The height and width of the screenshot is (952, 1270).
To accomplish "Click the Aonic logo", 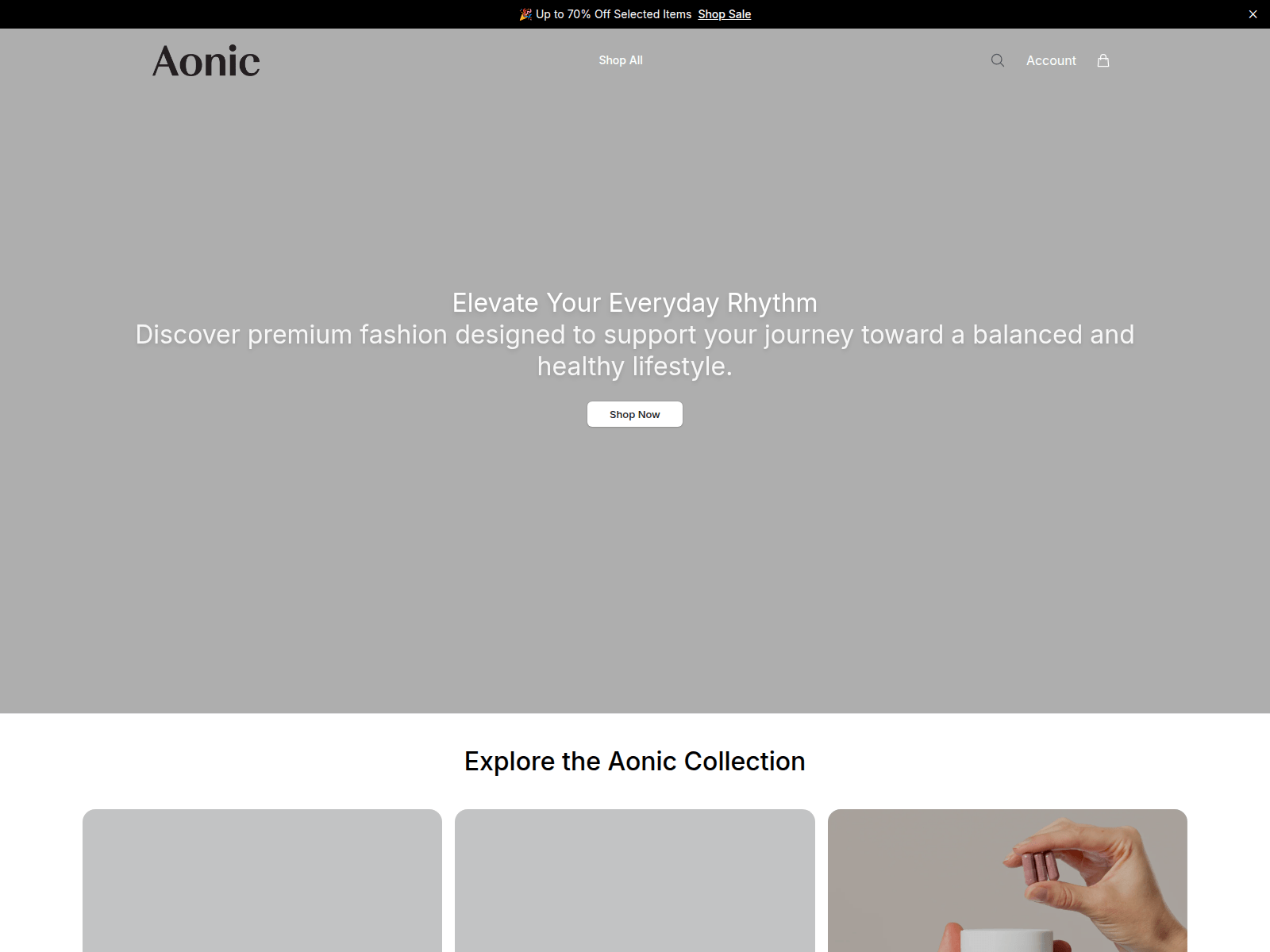I will [206, 61].
